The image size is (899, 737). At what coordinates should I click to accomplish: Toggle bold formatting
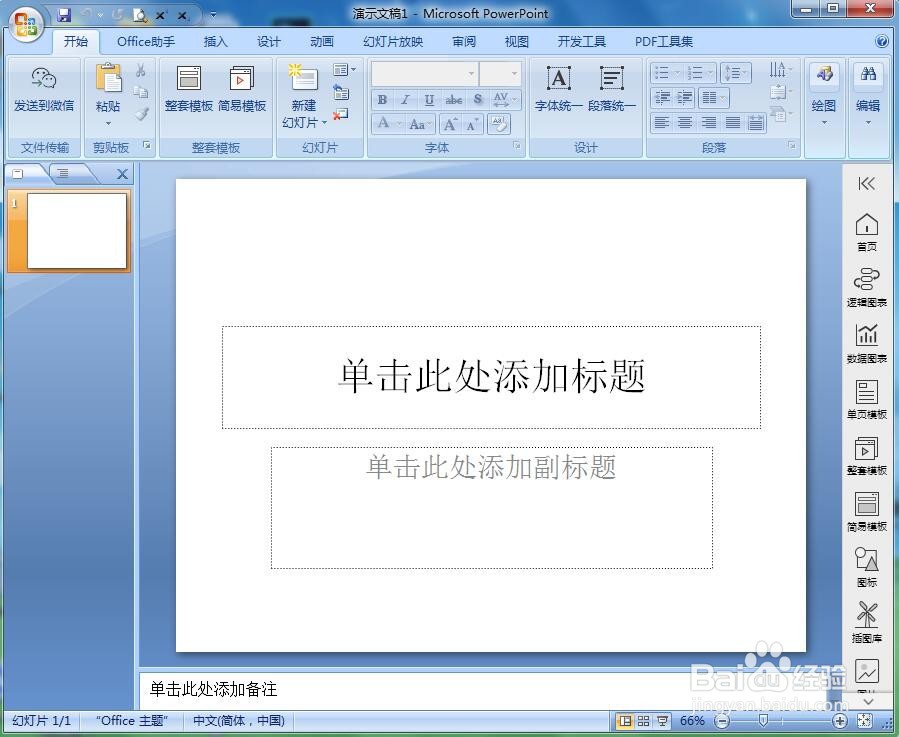pyautogui.click(x=381, y=99)
